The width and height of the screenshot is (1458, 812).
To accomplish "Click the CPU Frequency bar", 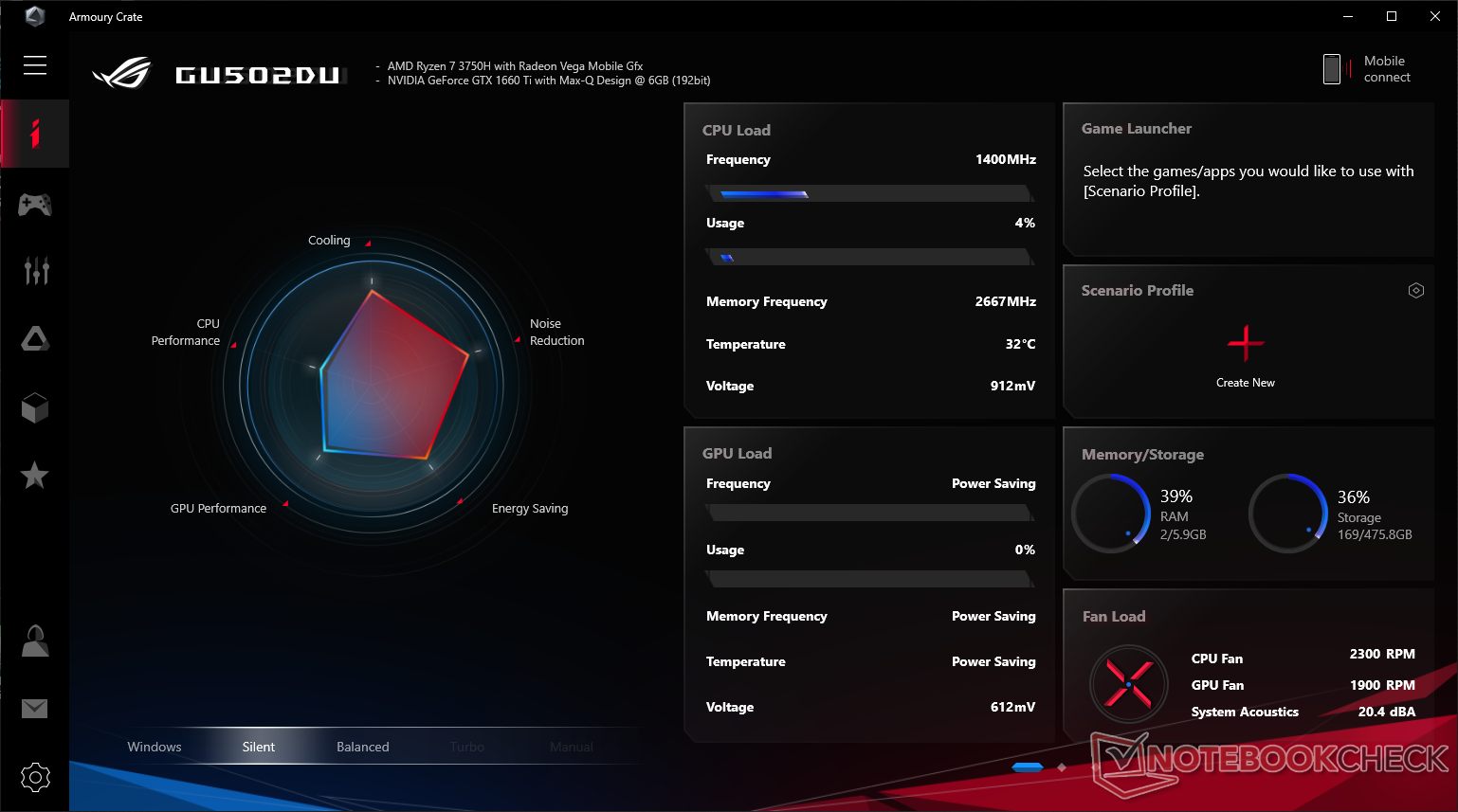I will [x=870, y=193].
